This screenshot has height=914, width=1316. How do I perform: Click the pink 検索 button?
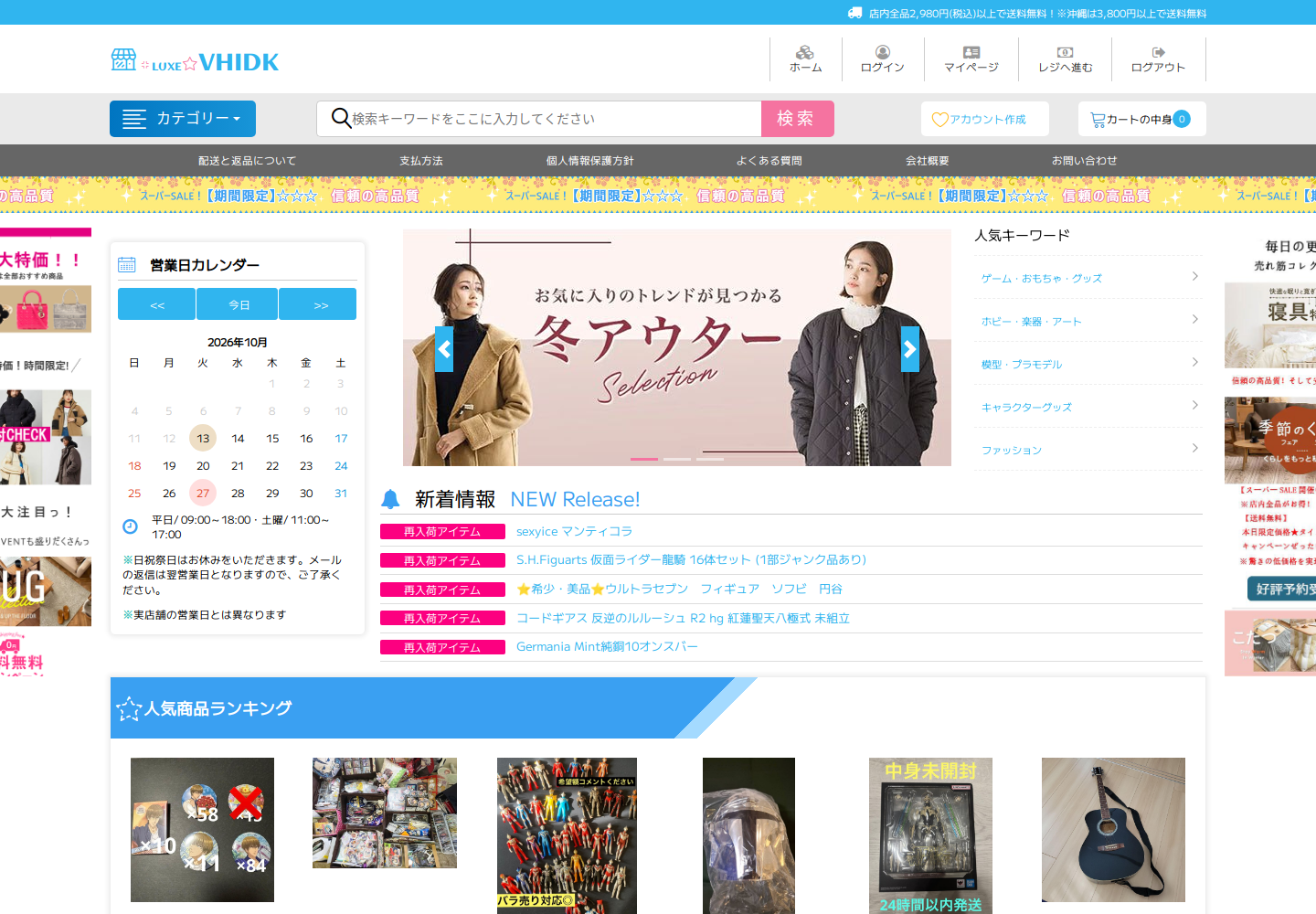798,119
